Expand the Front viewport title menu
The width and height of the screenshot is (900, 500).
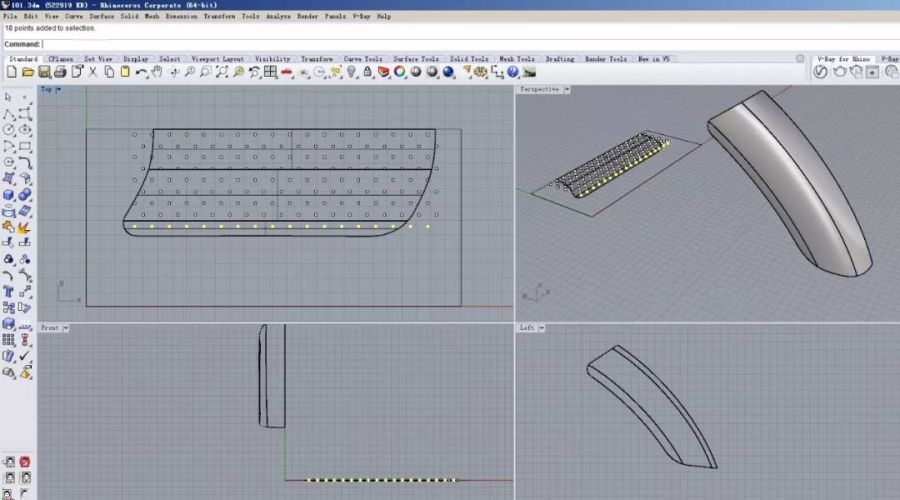(x=65, y=328)
